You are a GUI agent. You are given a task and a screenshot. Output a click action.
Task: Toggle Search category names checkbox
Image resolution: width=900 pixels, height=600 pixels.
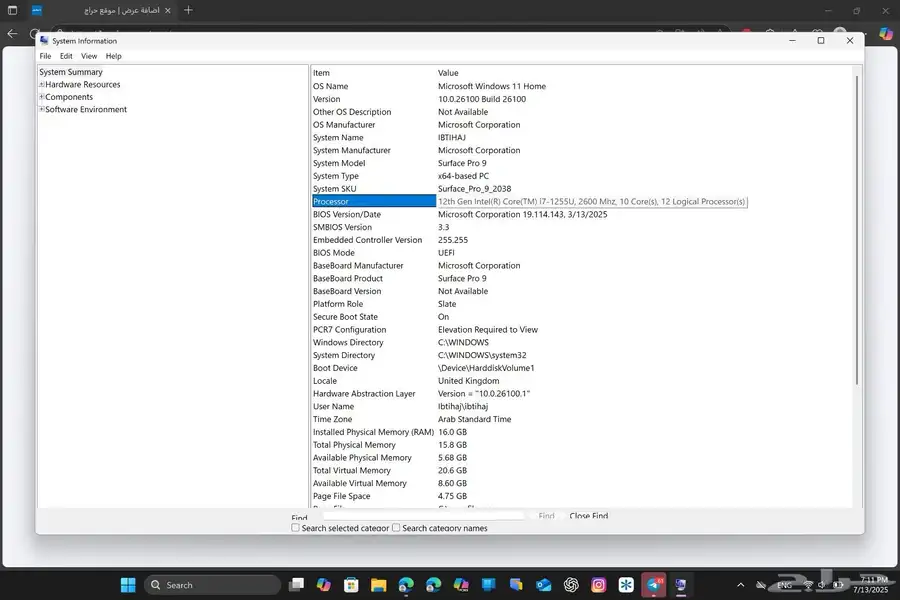coord(396,528)
